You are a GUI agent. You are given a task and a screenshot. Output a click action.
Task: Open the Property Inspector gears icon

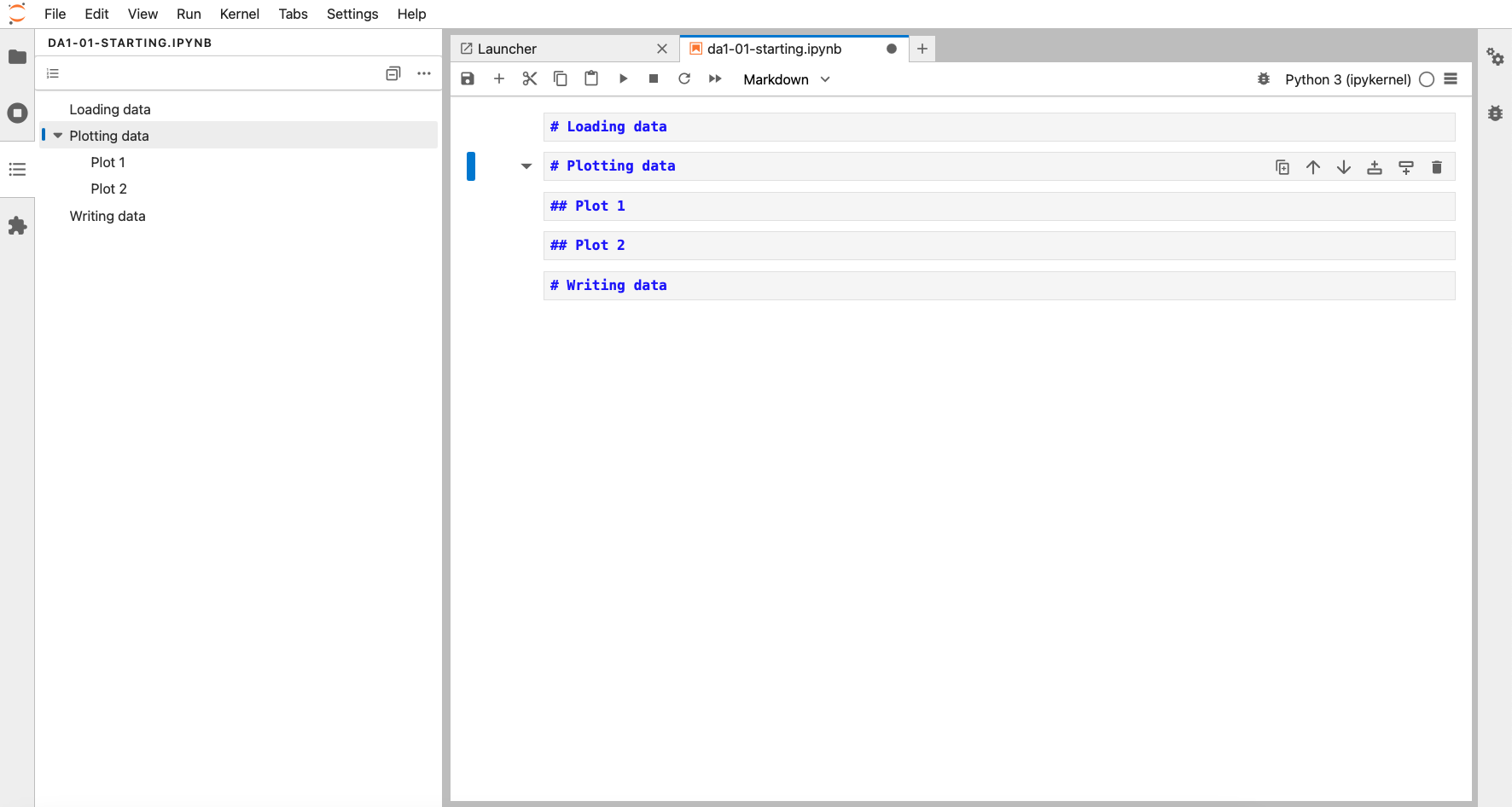[x=1495, y=57]
